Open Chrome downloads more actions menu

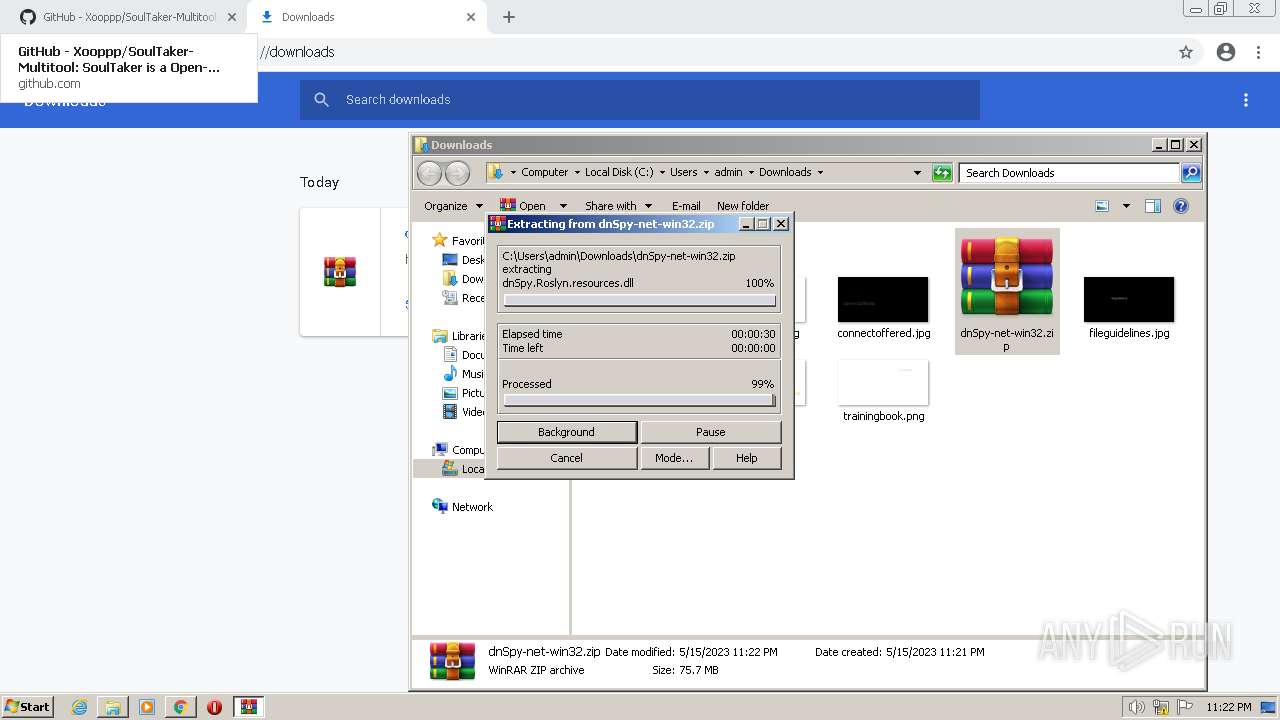click(1246, 100)
